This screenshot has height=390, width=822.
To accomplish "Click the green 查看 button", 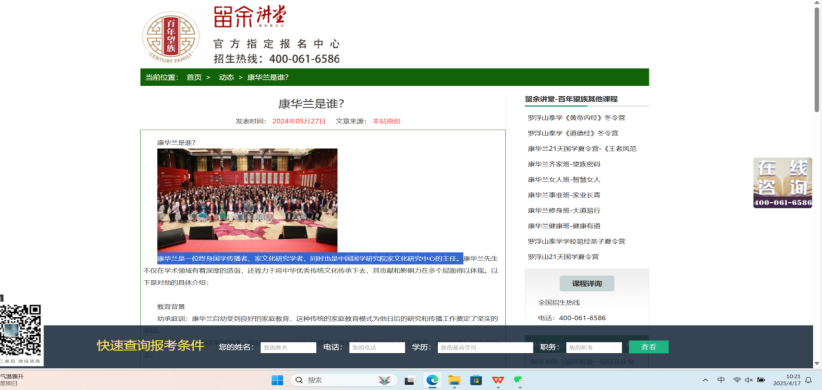I will tap(648, 347).
